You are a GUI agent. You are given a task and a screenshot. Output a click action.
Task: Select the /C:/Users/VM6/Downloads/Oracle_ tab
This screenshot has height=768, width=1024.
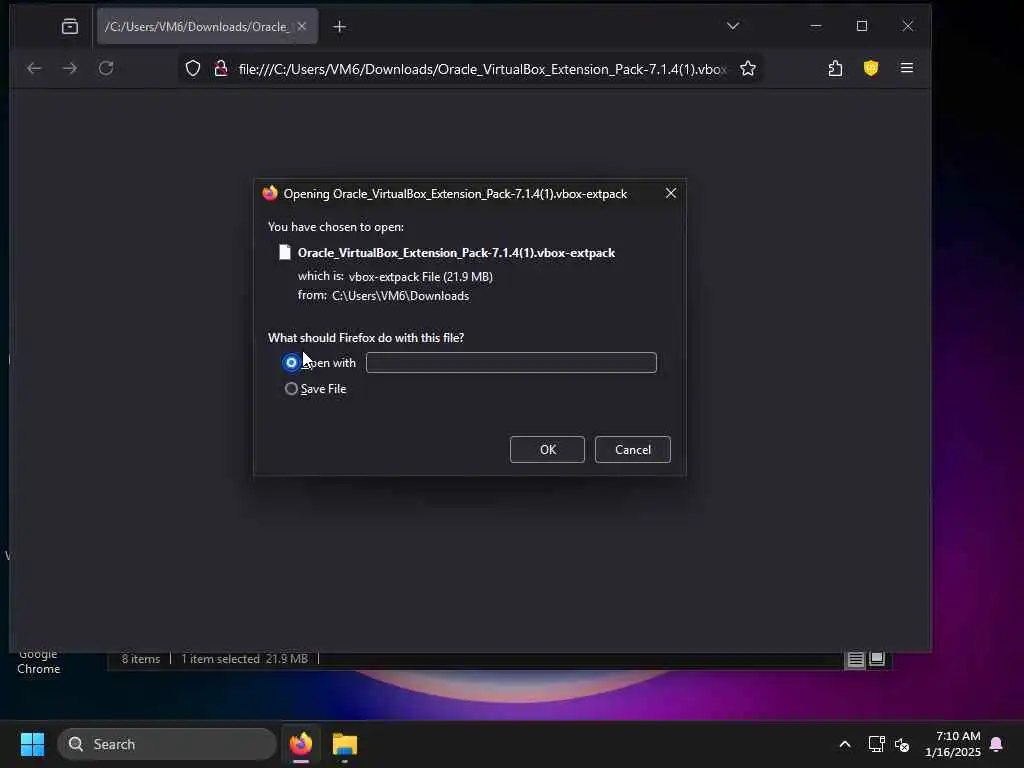197,27
